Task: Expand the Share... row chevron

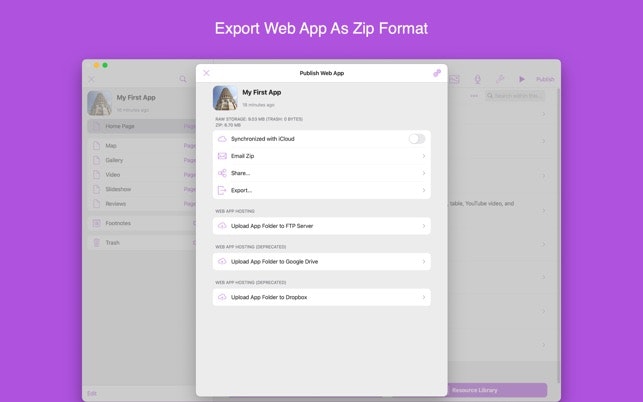Action: [424, 173]
